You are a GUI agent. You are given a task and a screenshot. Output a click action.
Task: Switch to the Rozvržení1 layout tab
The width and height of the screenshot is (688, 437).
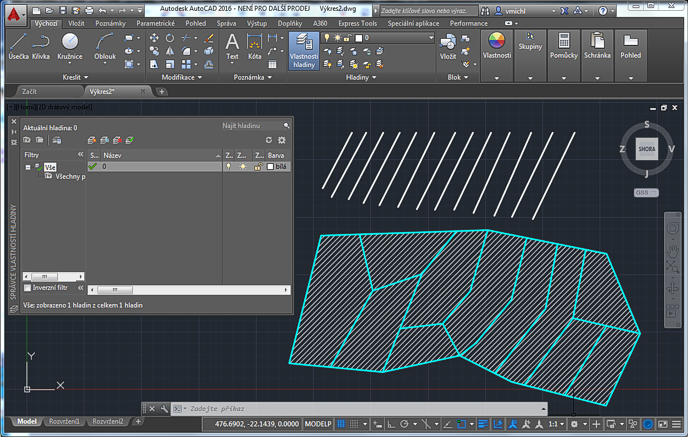64,421
